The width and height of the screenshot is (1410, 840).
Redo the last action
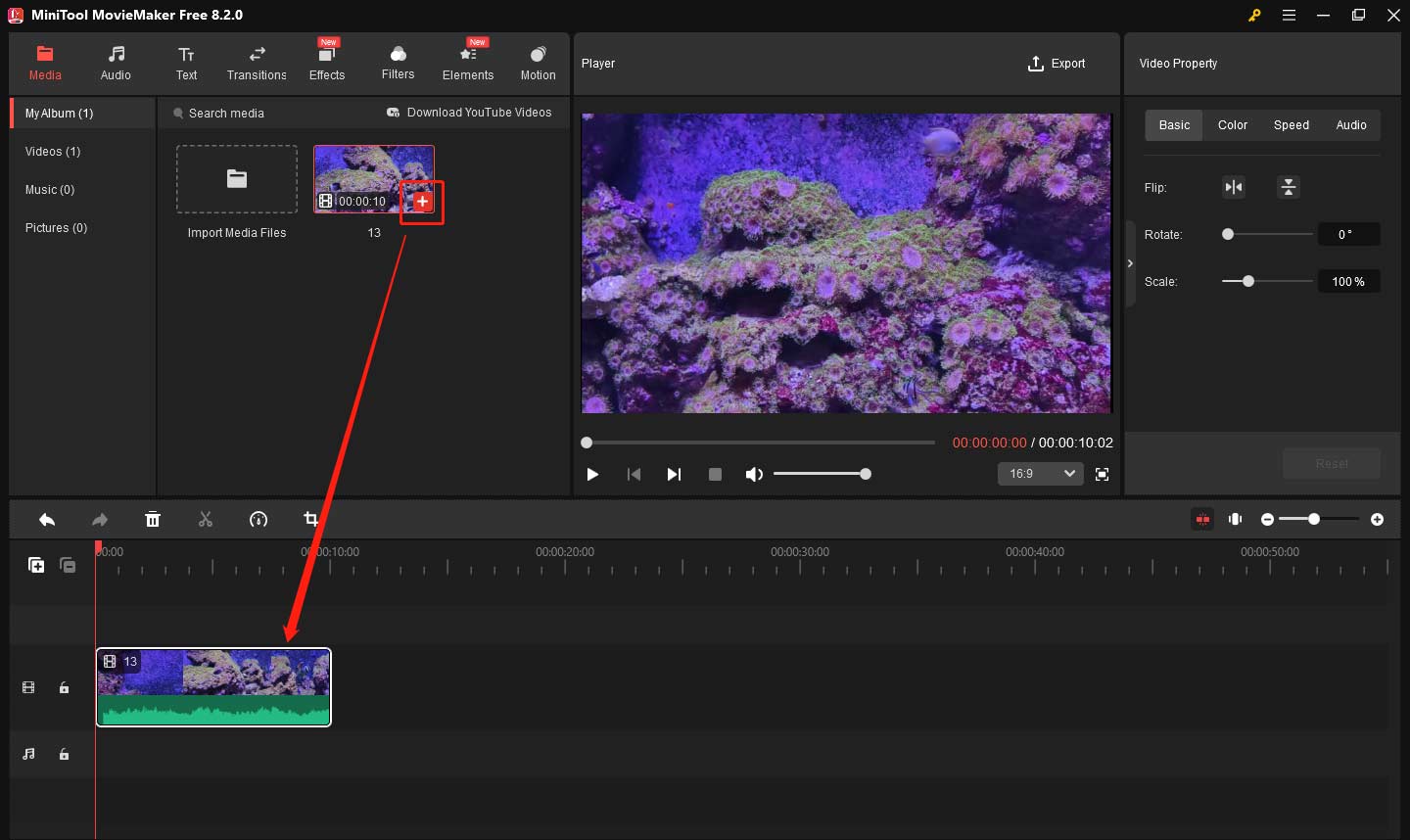pyautogui.click(x=100, y=520)
